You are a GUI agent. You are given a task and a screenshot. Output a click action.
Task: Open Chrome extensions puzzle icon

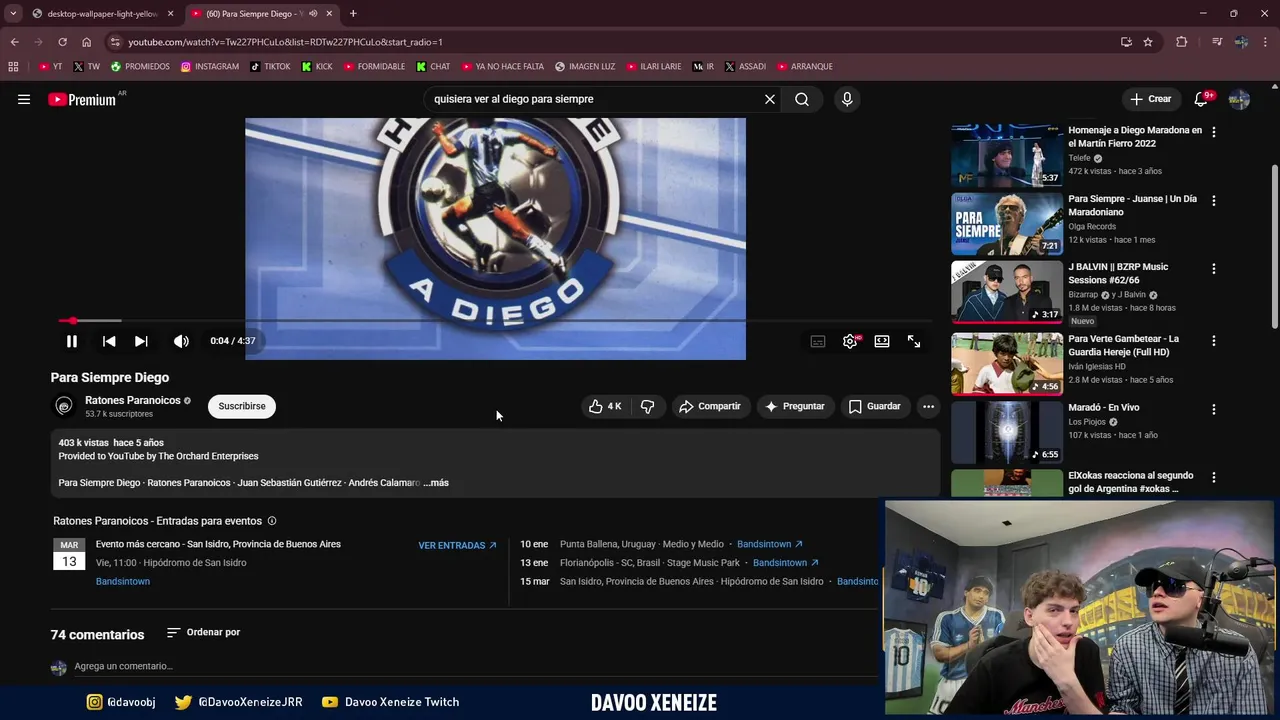coord(1182,42)
